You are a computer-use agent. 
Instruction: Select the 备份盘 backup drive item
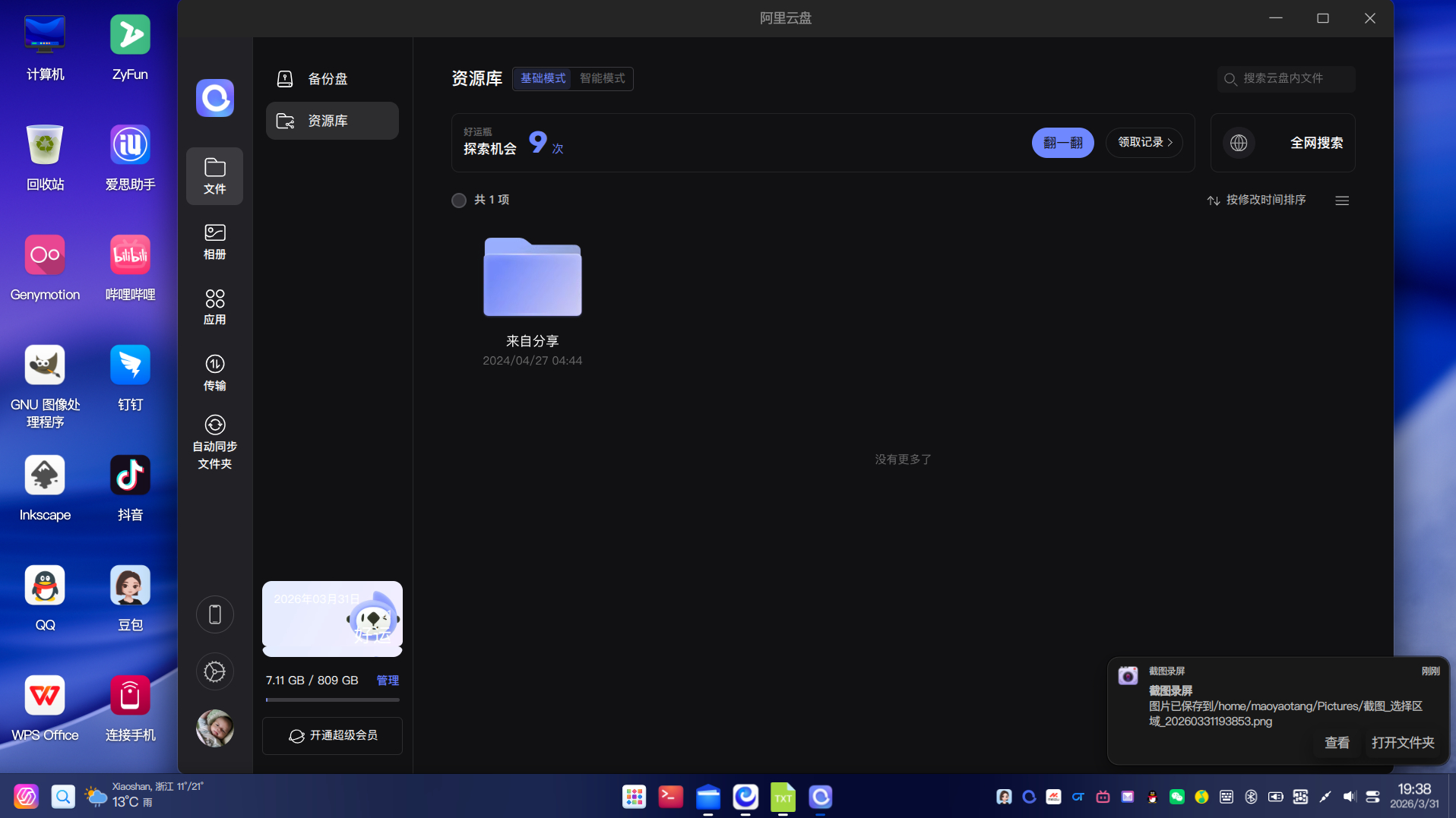point(332,79)
